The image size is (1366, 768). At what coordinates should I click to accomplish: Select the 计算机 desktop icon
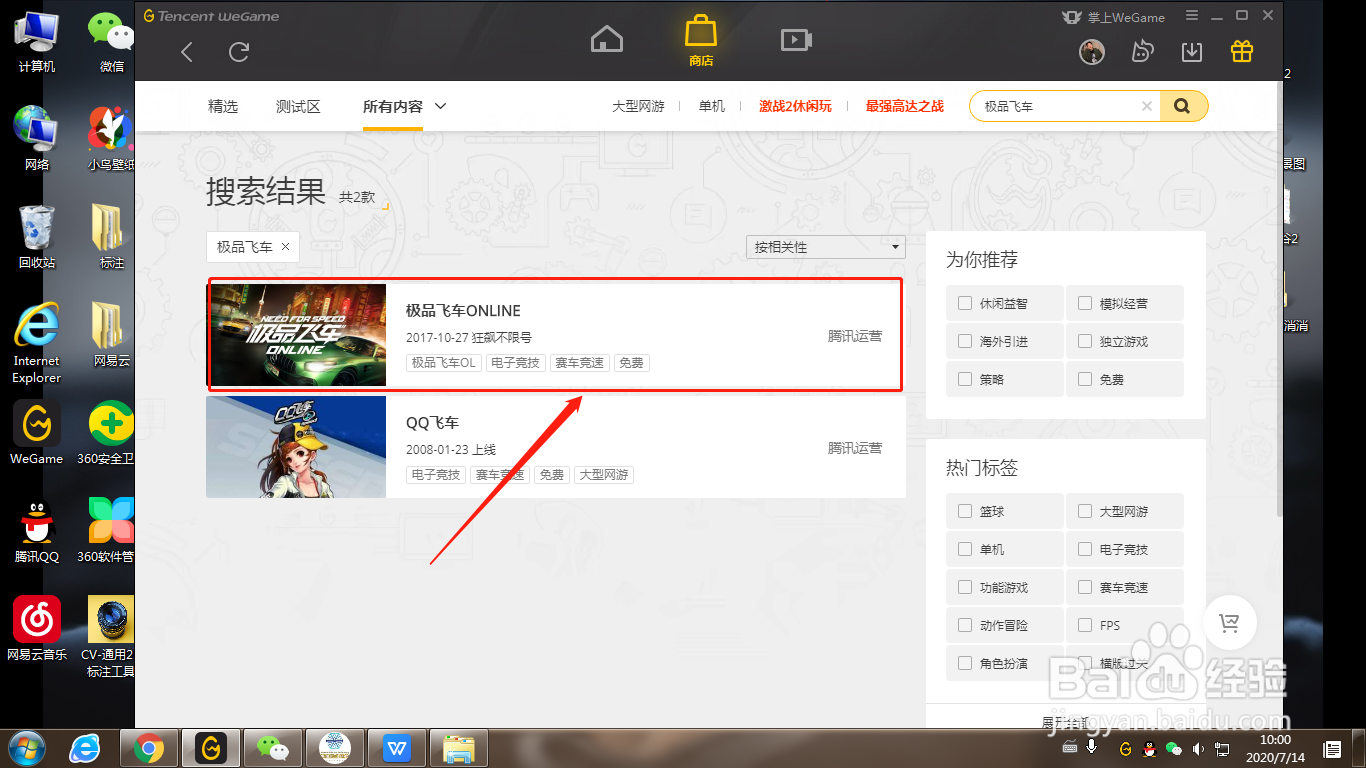[37, 41]
